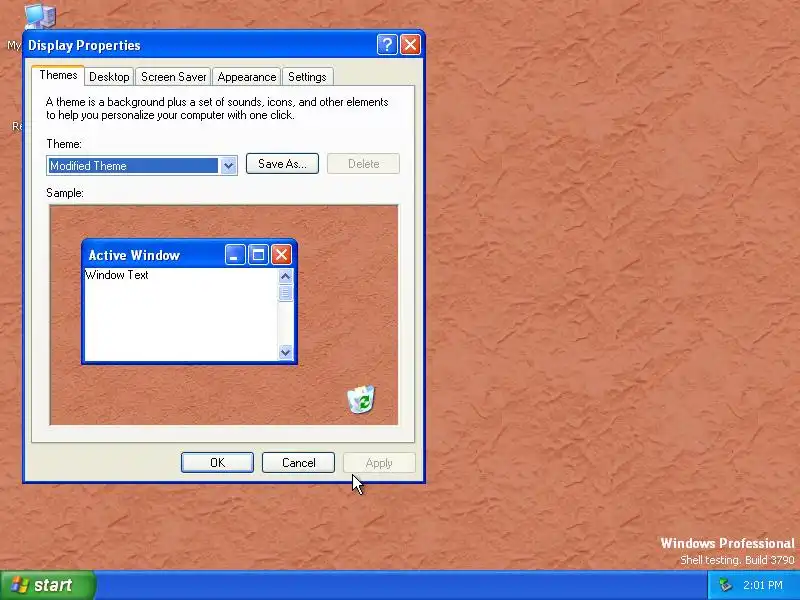Click the Display Properties title bar

pyautogui.click(x=223, y=45)
